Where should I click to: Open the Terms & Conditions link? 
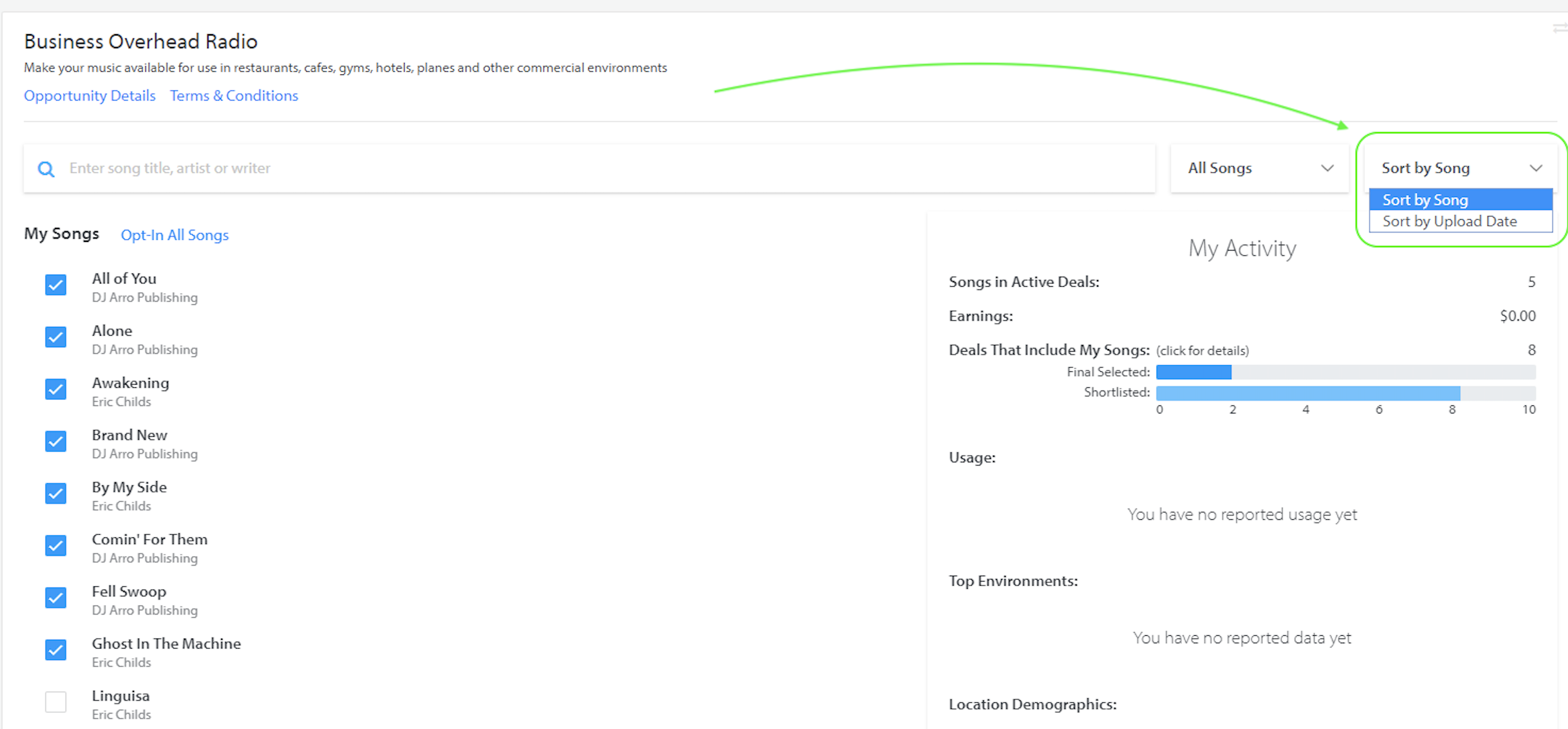click(x=234, y=96)
